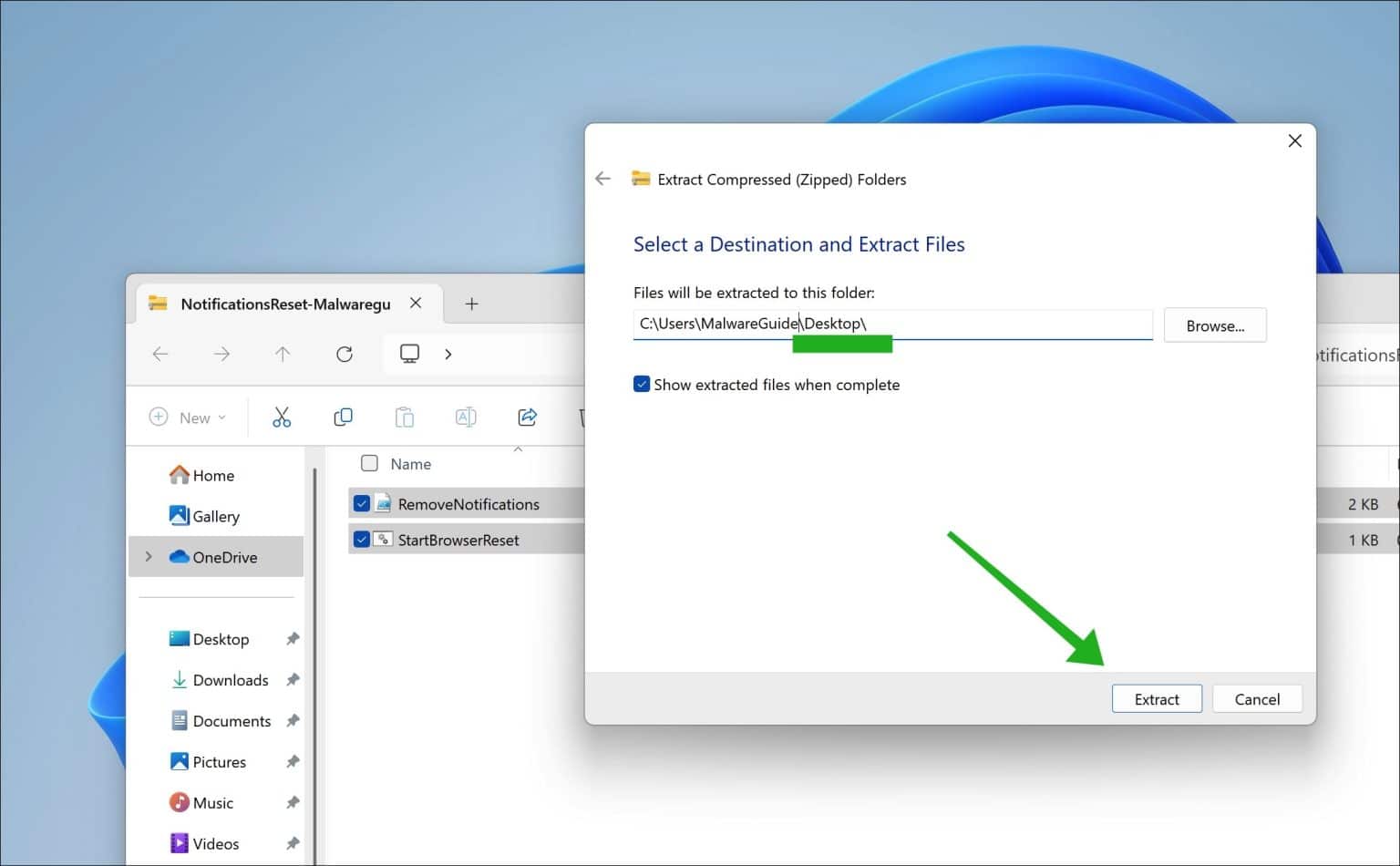Click the Paste icon in the toolbar

pyautogui.click(x=404, y=417)
